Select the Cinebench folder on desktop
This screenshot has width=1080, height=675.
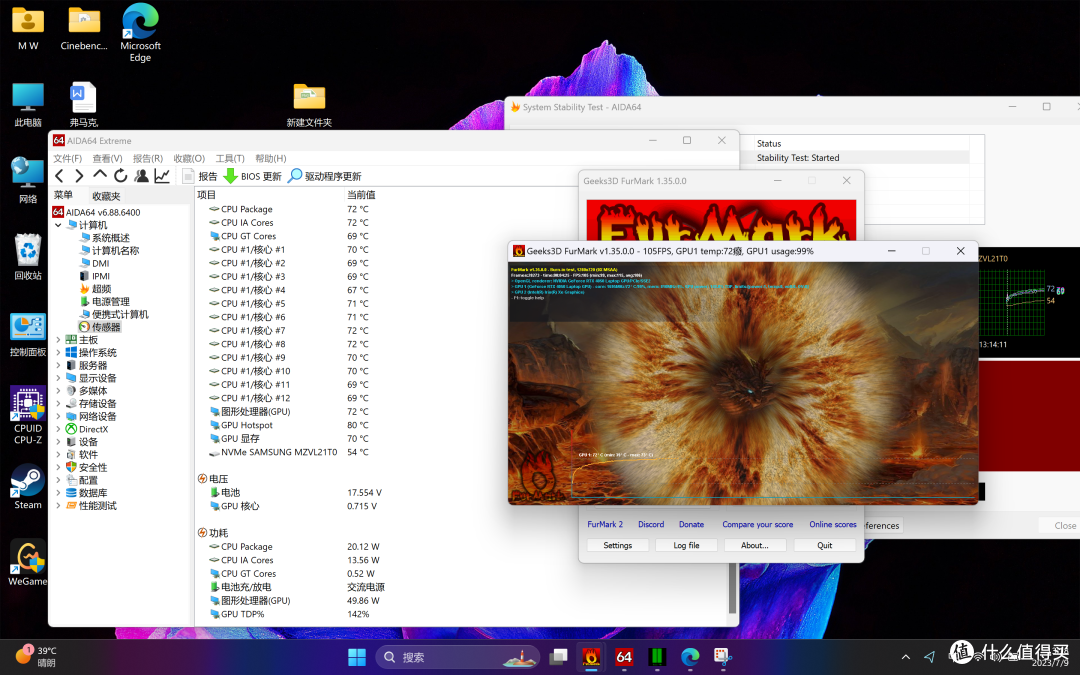click(x=84, y=28)
